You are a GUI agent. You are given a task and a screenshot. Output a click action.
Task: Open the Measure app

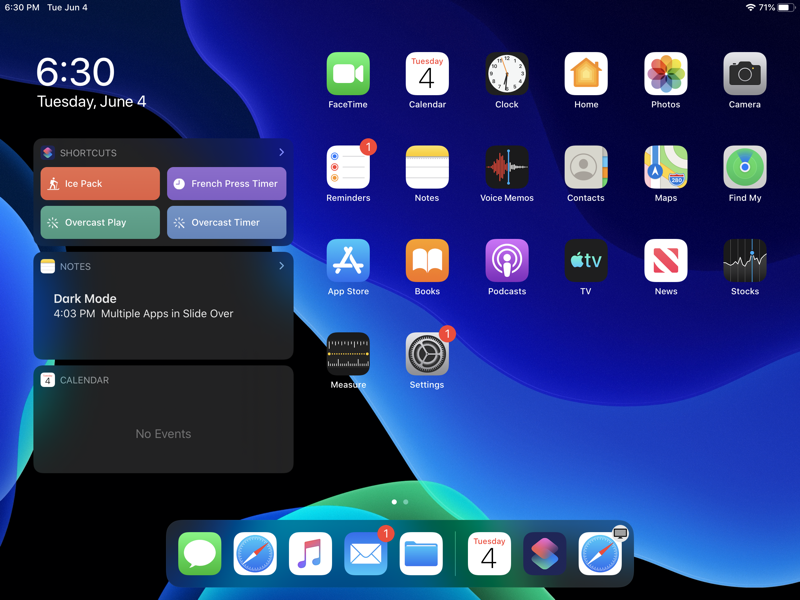[348, 354]
